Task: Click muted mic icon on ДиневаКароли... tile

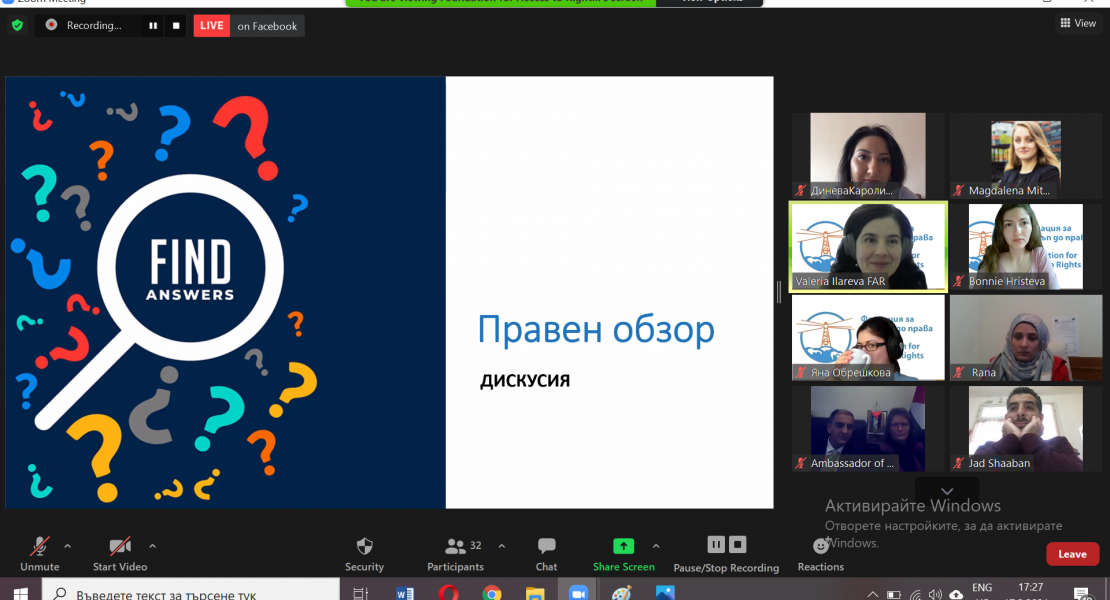Action: (801, 190)
